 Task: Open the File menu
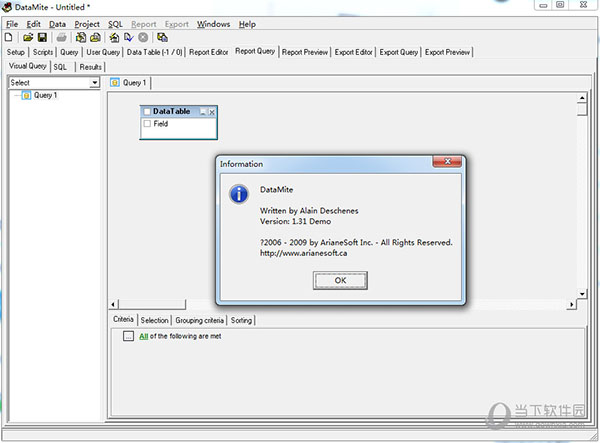12,24
